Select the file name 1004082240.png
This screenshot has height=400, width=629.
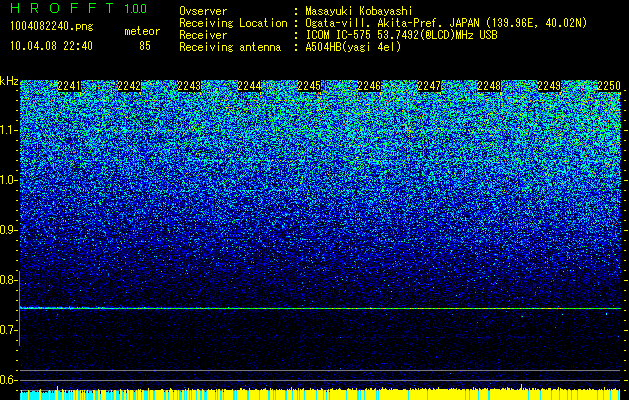[52, 26]
